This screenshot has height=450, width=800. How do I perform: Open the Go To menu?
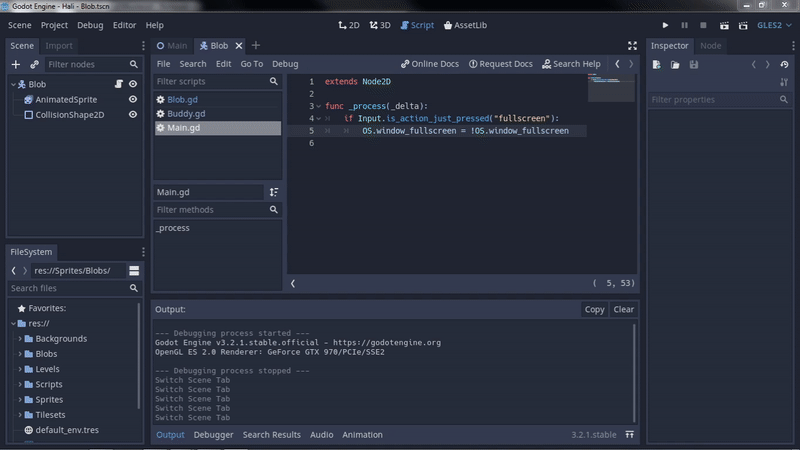point(252,64)
